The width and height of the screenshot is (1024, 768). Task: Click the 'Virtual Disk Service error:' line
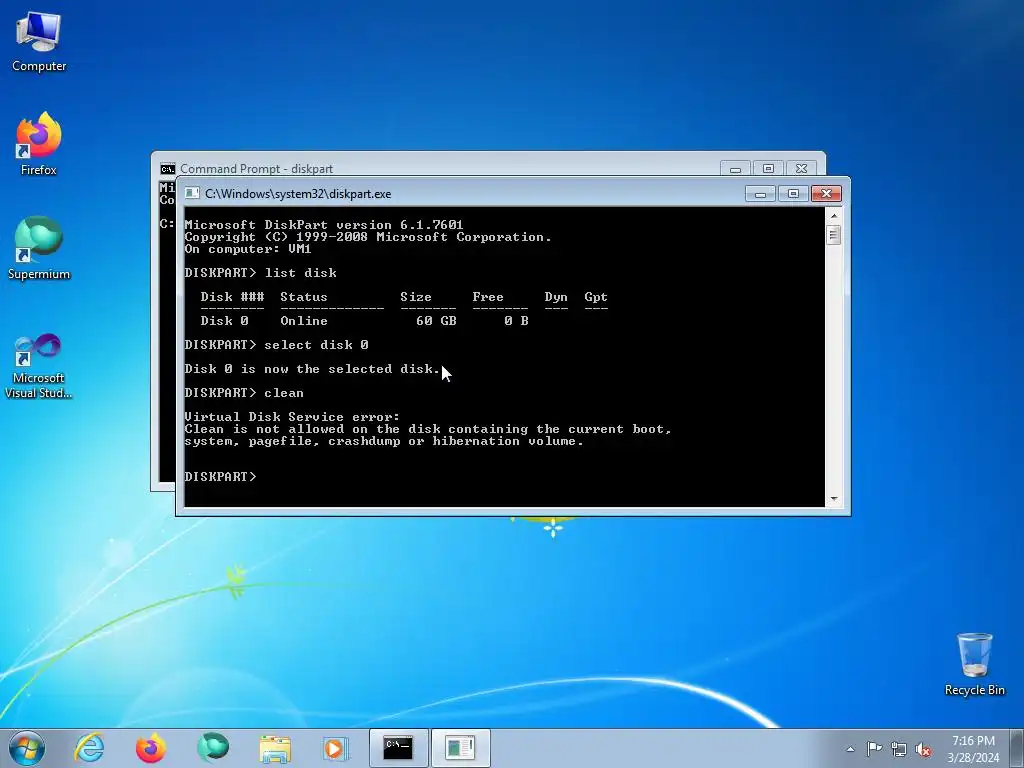tap(292, 417)
